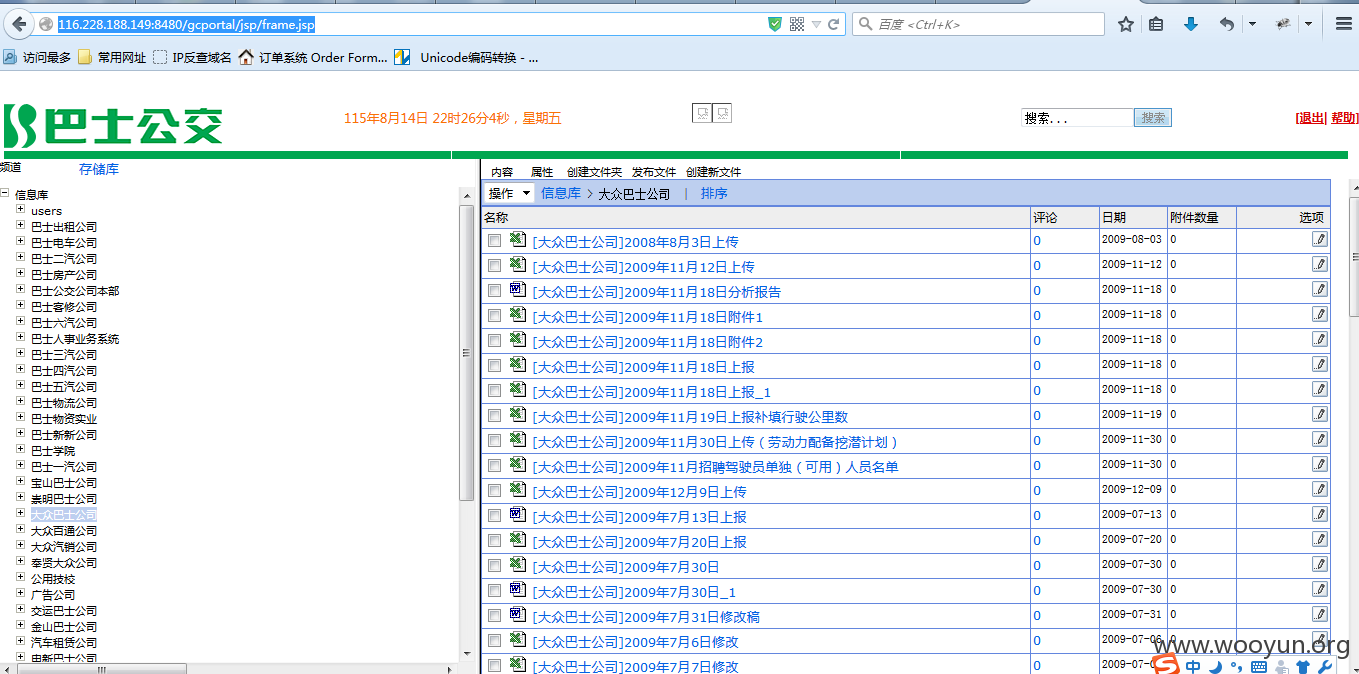
Task: Expand the 巴士出租公司 node
Action: [20, 226]
